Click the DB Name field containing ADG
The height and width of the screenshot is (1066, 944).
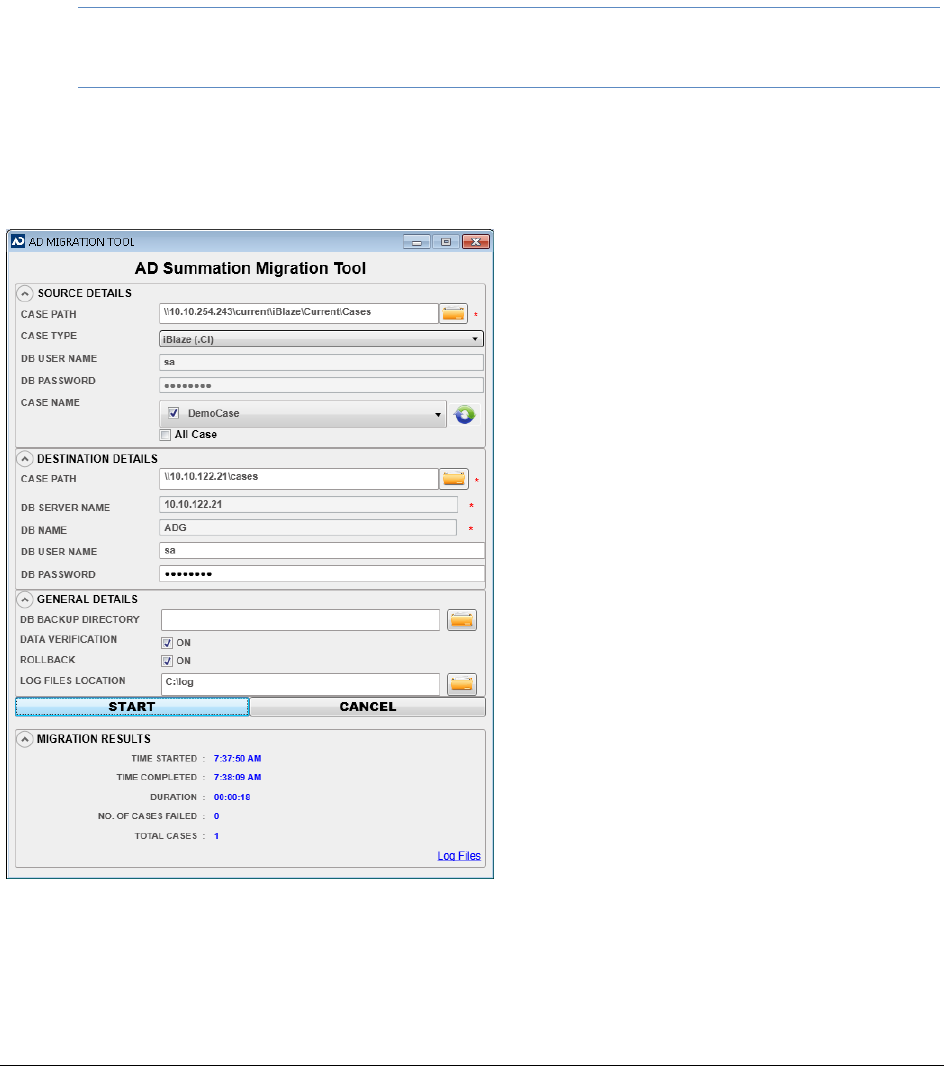click(308, 528)
